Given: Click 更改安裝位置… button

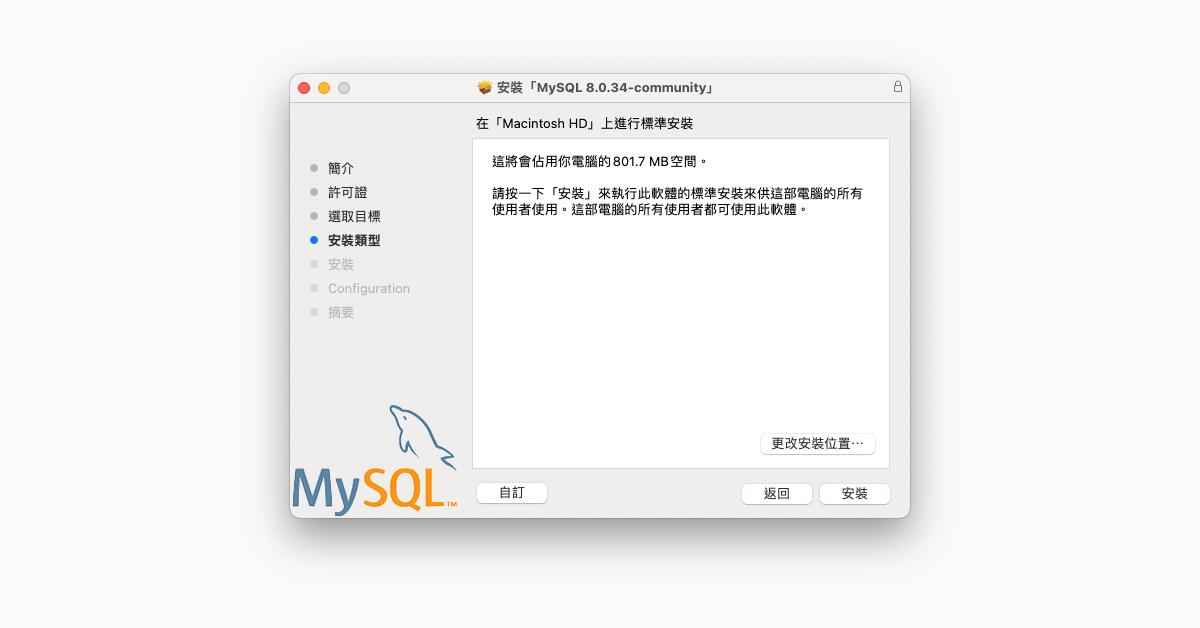Looking at the screenshot, I should [817, 443].
